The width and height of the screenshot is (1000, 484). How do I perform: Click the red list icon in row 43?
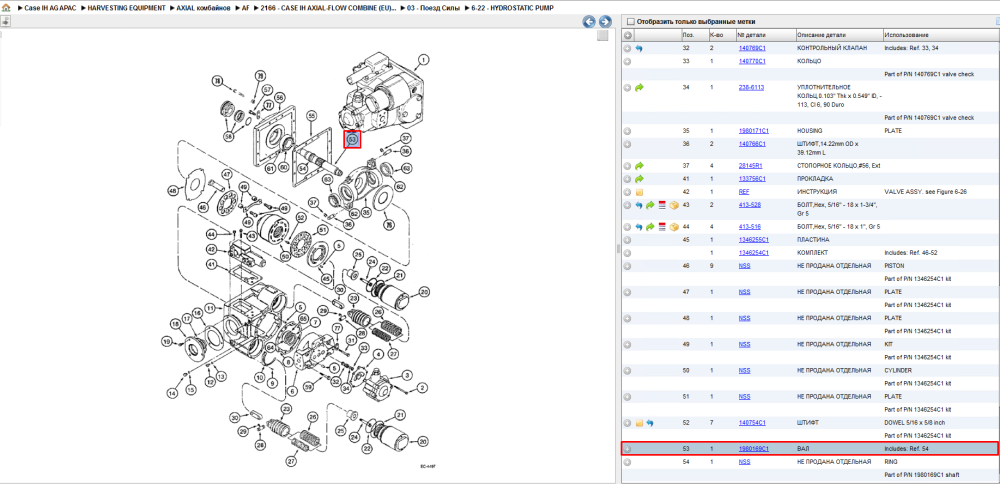(662, 205)
